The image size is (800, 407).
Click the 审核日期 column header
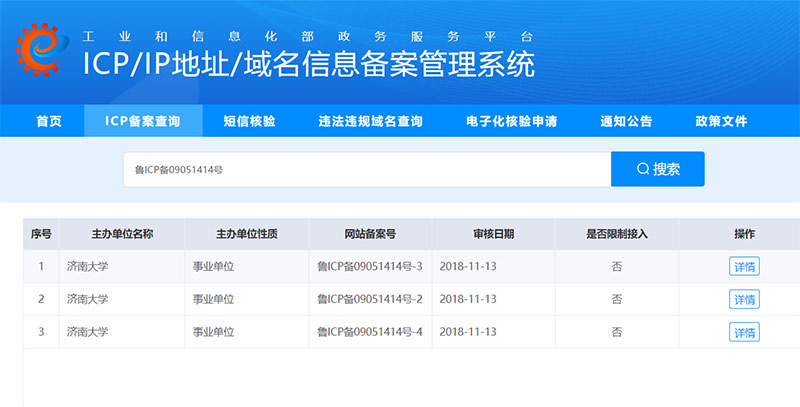tap(493, 234)
